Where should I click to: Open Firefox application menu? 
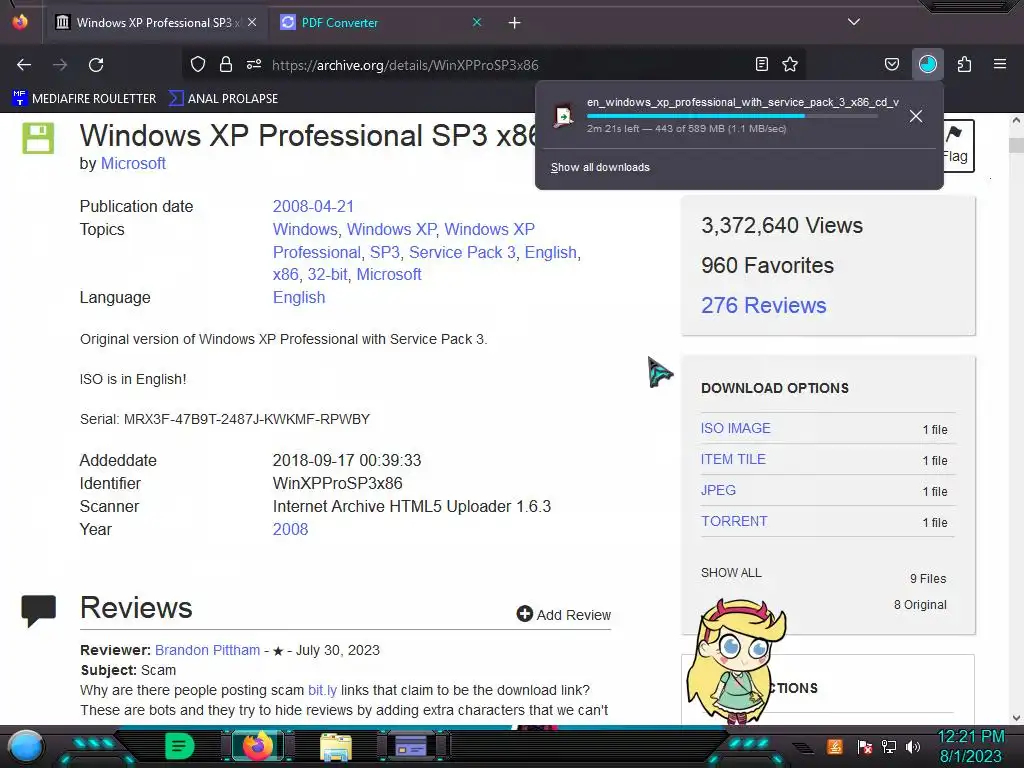(1000, 64)
